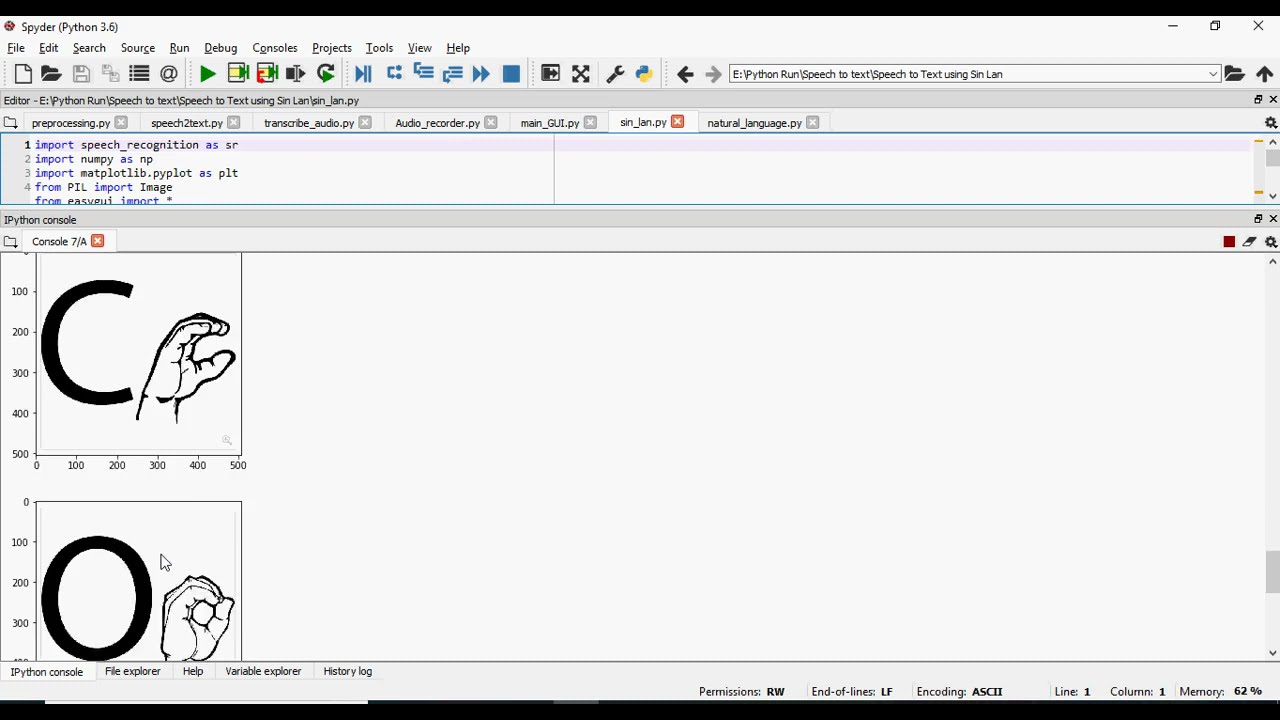
Task: Open the Projects menu
Action: click(x=332, y=48)
